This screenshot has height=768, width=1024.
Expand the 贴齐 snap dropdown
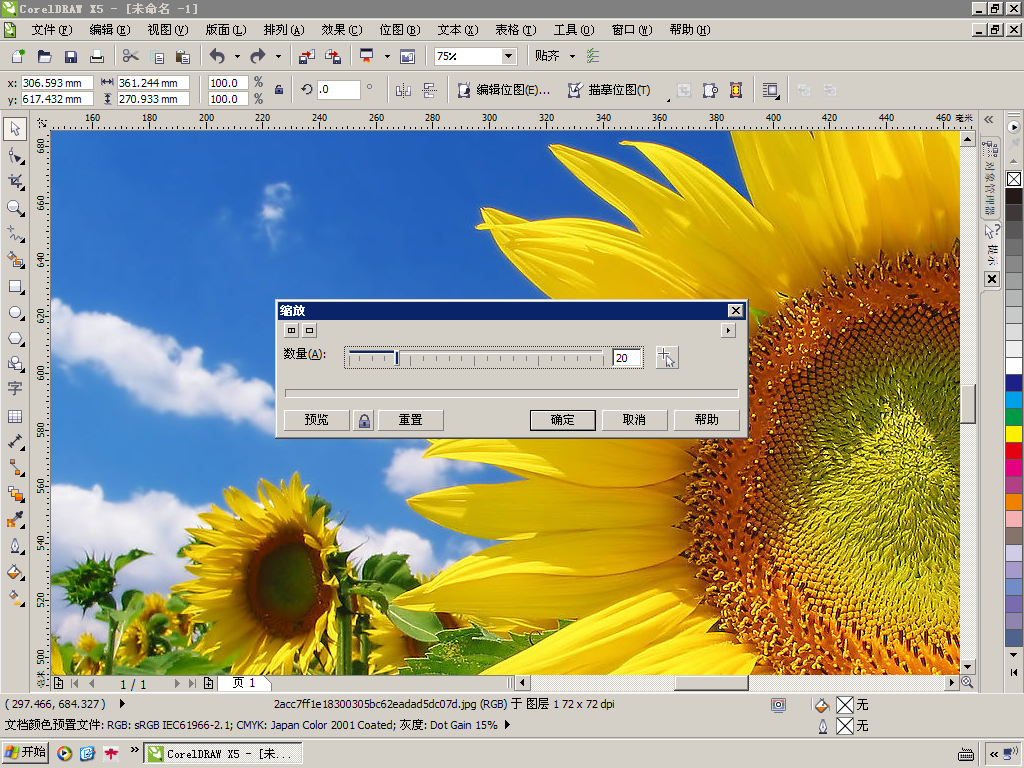click(x=572, y=56)
